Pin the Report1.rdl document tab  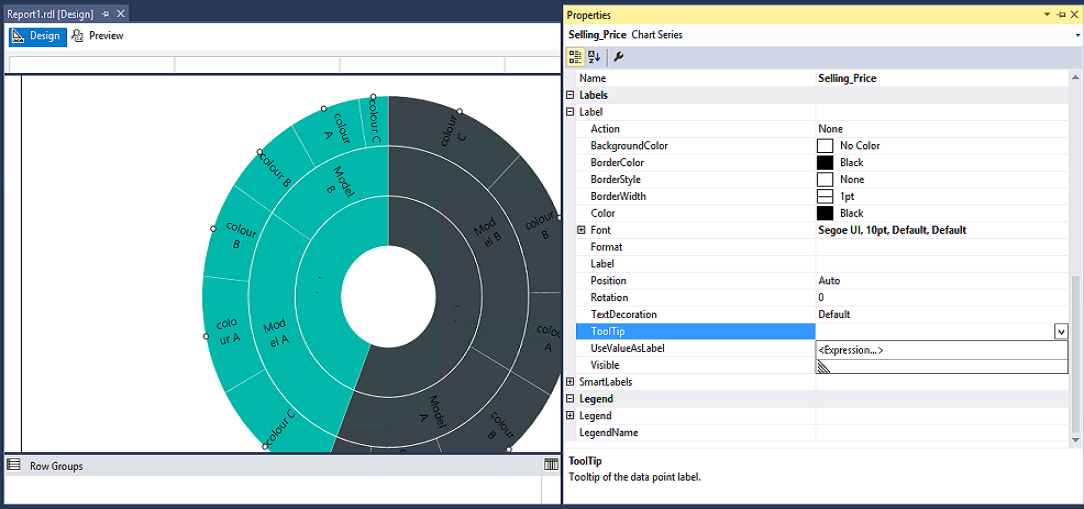pos(106,15)
